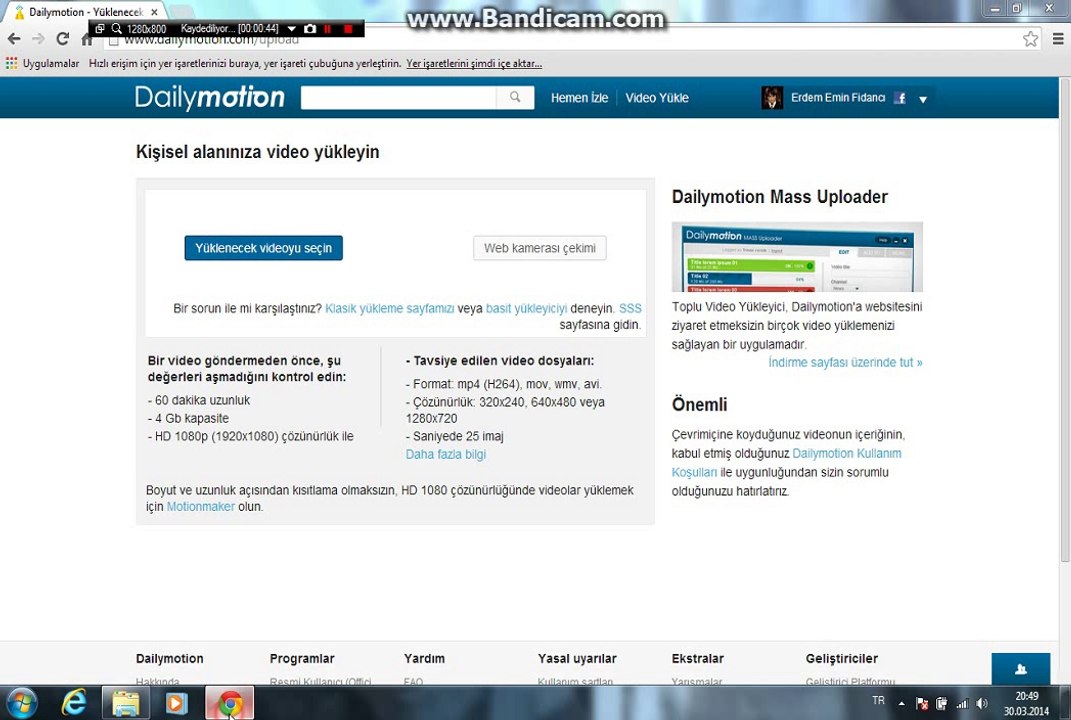
Task: Go back with browser back arrow
Action: point(14,39)
